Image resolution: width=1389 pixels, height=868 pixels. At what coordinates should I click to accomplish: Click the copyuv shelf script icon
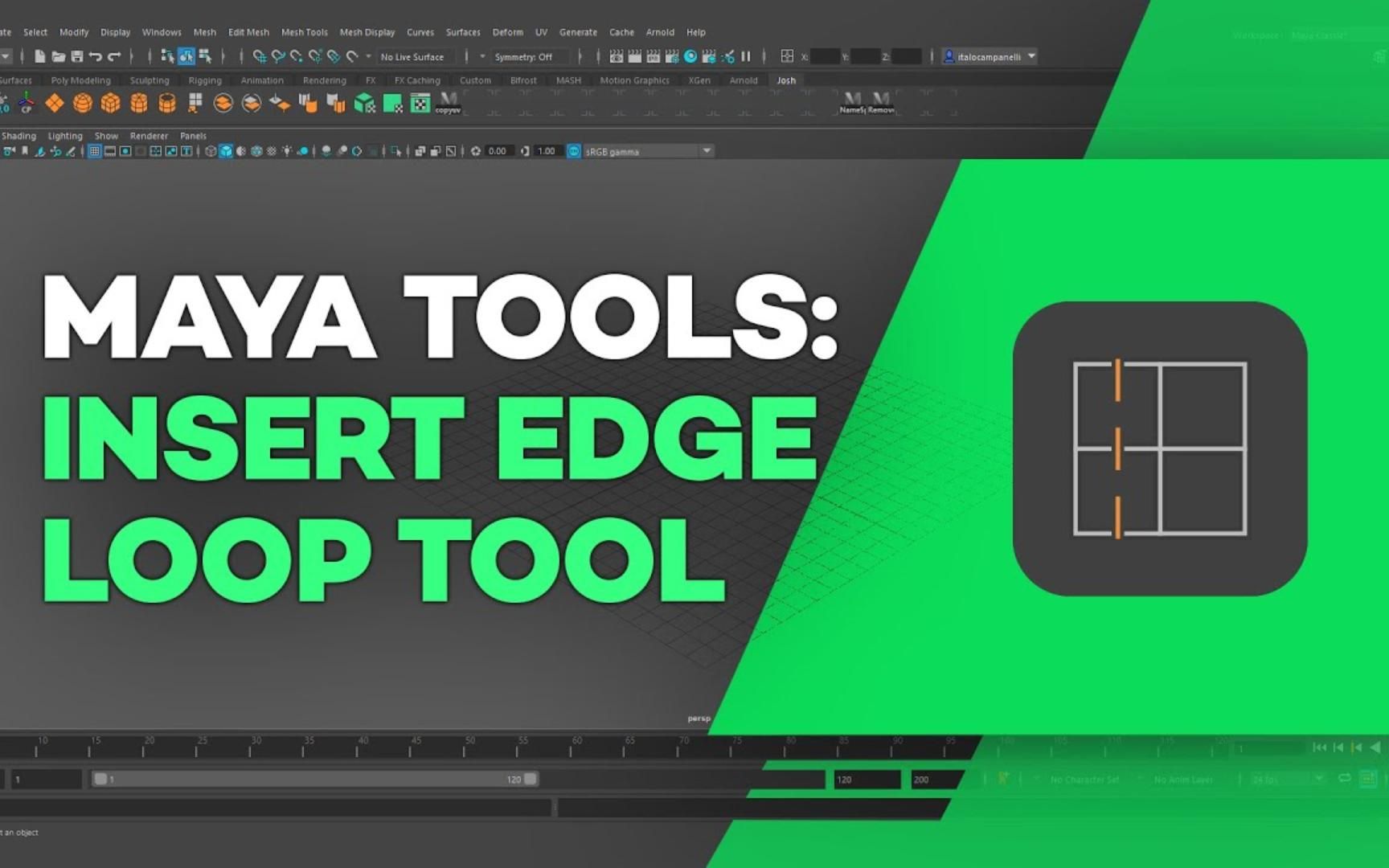coord(448,103)
